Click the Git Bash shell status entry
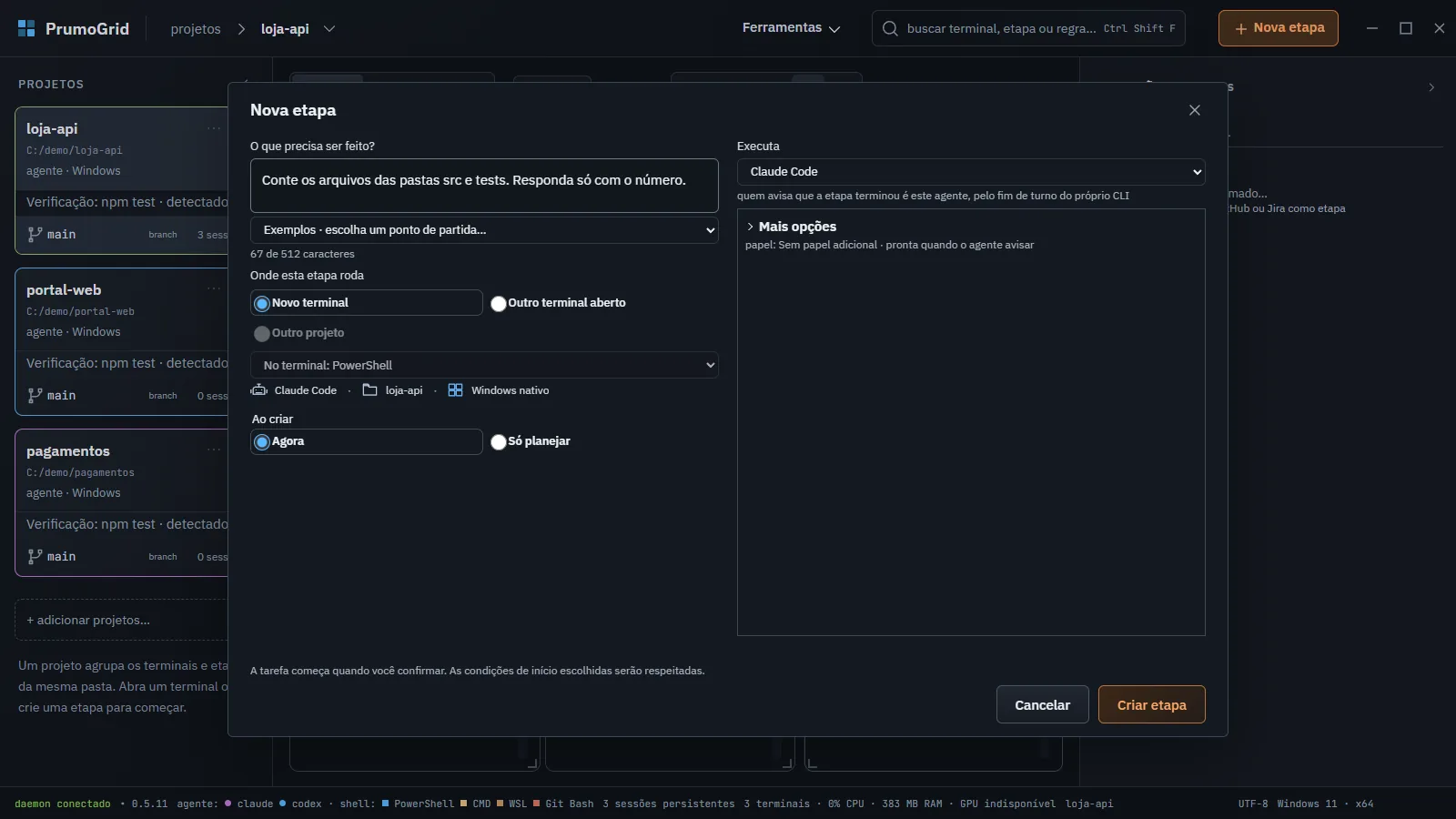The height and width of the screenshot is (819, 1456). (x=563, y=804)
